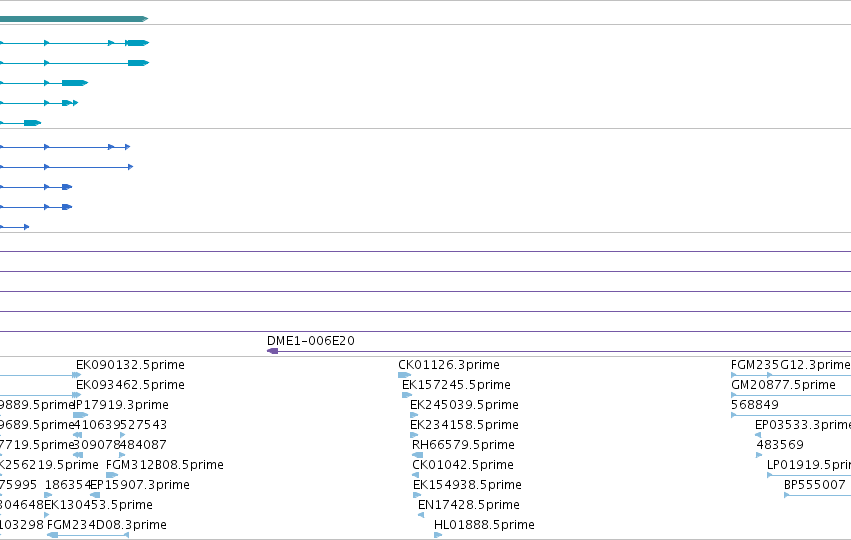Click the arrow glyph under CK01126.3prime
Viewport: 851px width, 540px height.
point(404,375)
